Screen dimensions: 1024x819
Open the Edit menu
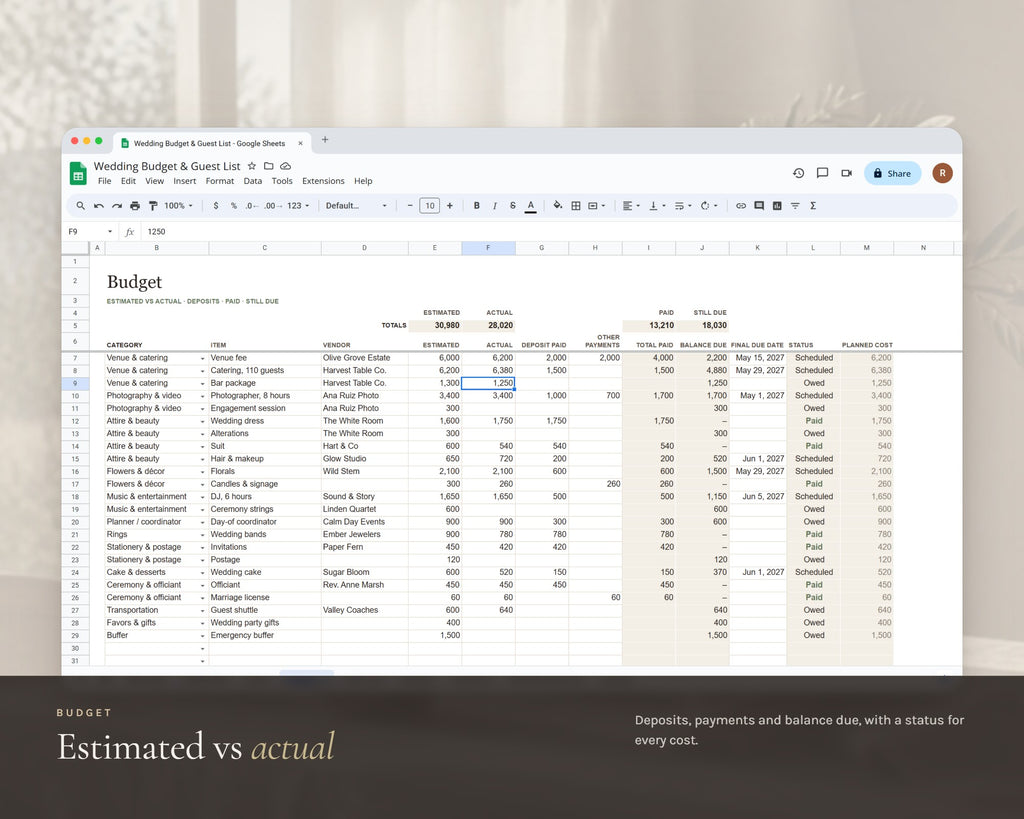pos(129,181)
